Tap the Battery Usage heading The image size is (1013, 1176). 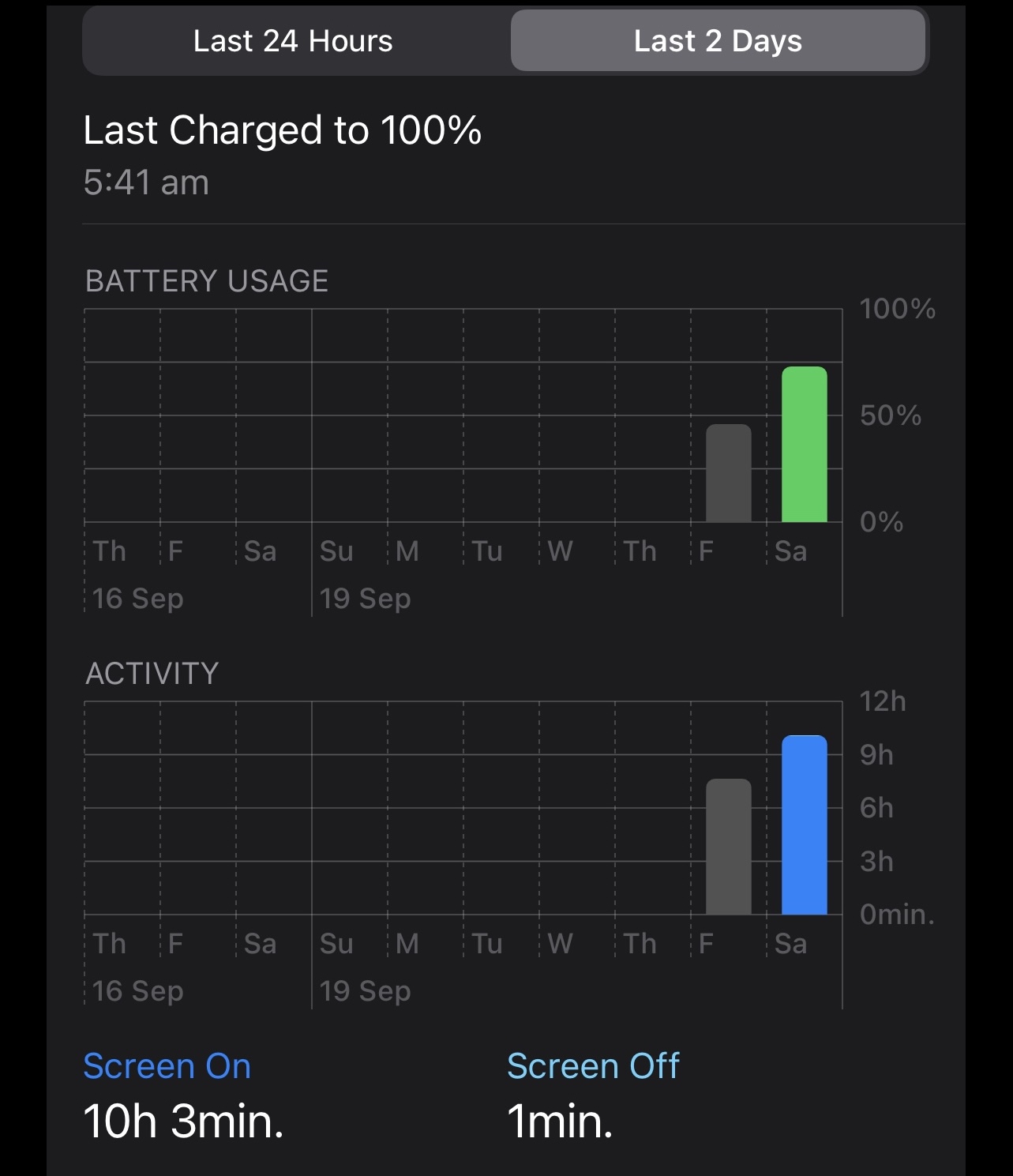[207, 281]
